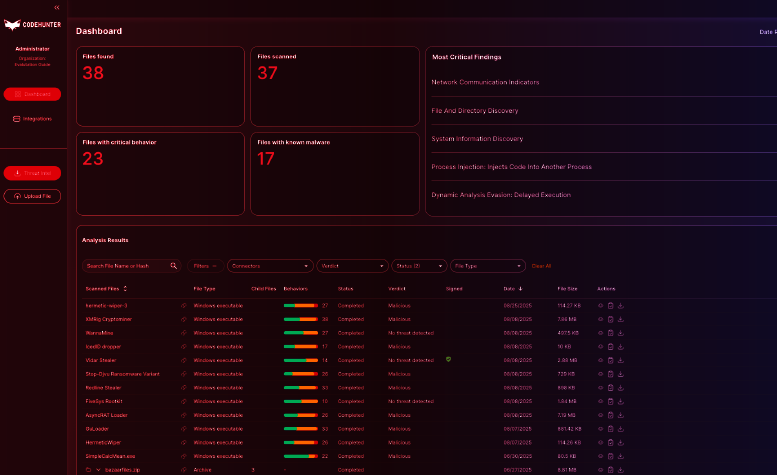Select Dashboard in the sidebar
The height and width of the screenshot is (475, 777).
pyautogui.click(x=32, y=94)
